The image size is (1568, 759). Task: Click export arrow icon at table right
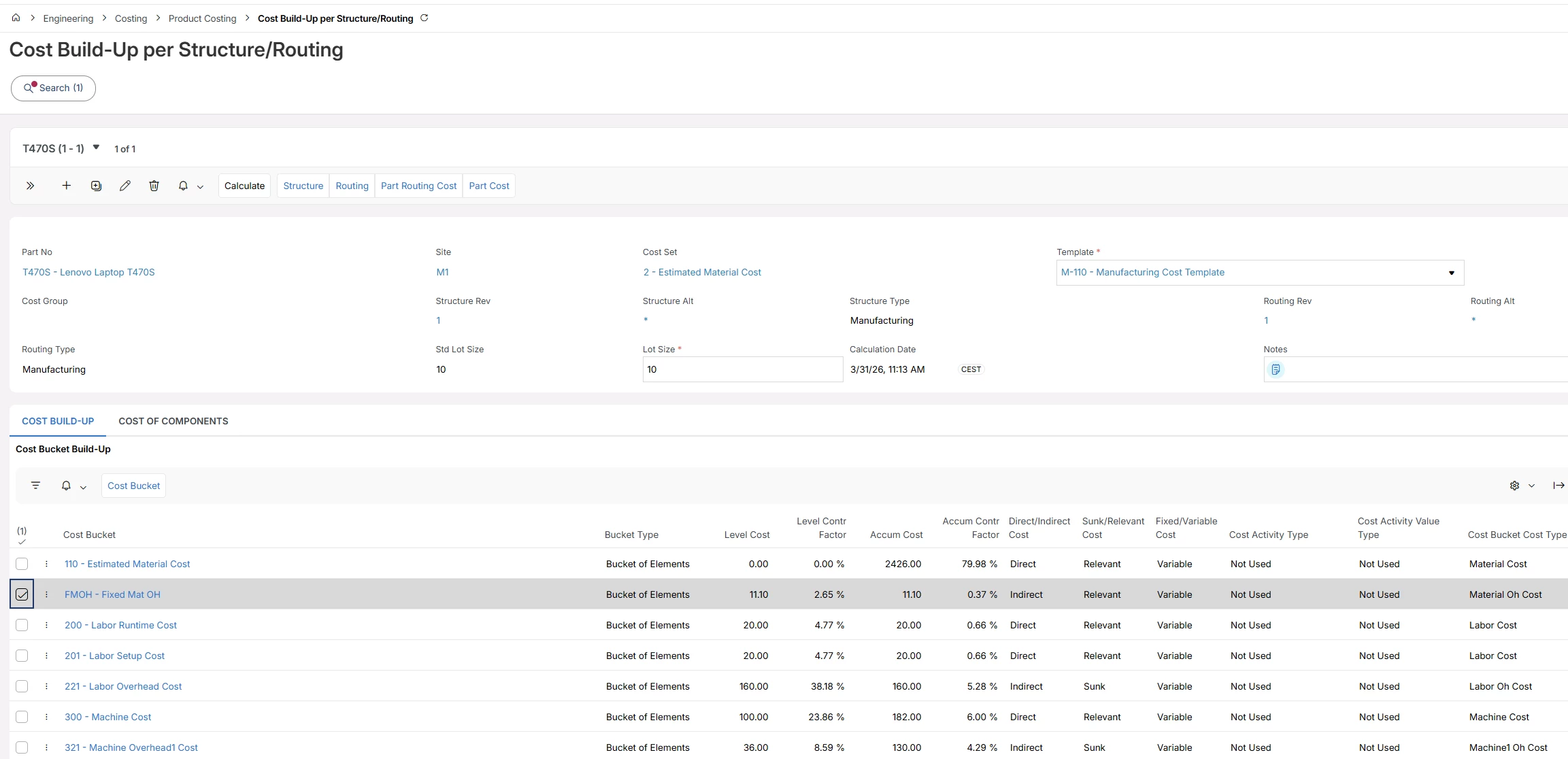click(1558, 486)
